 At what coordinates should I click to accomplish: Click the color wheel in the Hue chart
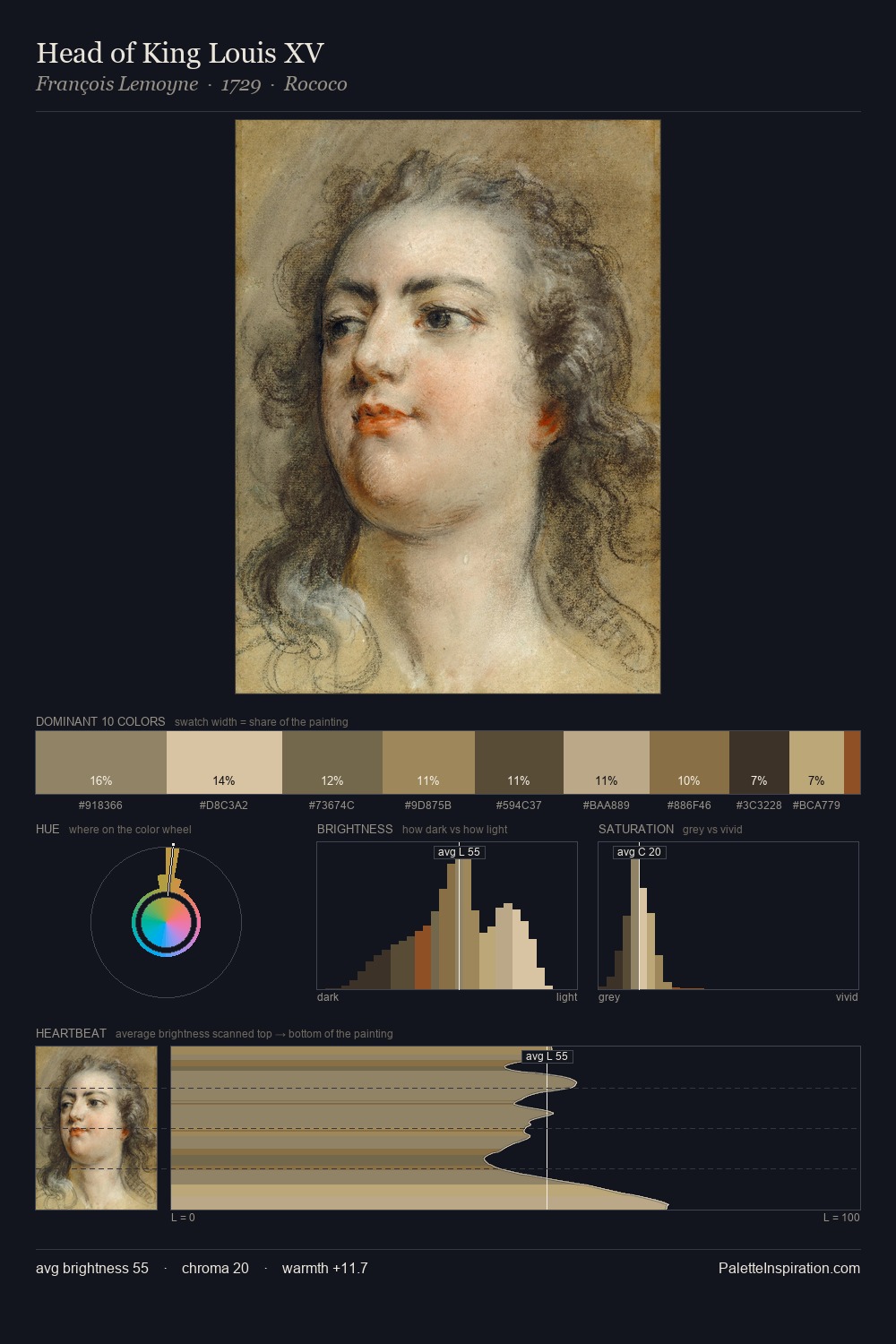(x=166, y=922)
